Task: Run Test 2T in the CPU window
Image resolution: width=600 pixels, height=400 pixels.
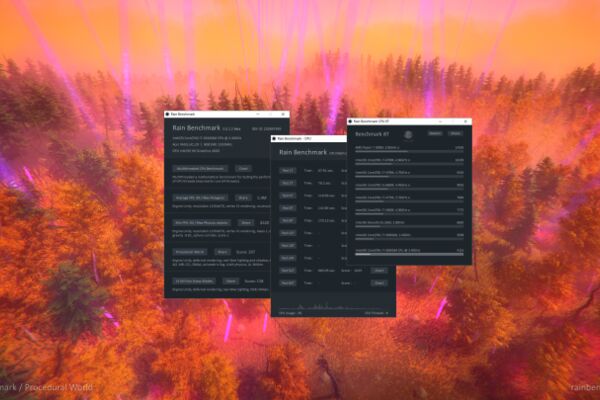Action: 287,183
